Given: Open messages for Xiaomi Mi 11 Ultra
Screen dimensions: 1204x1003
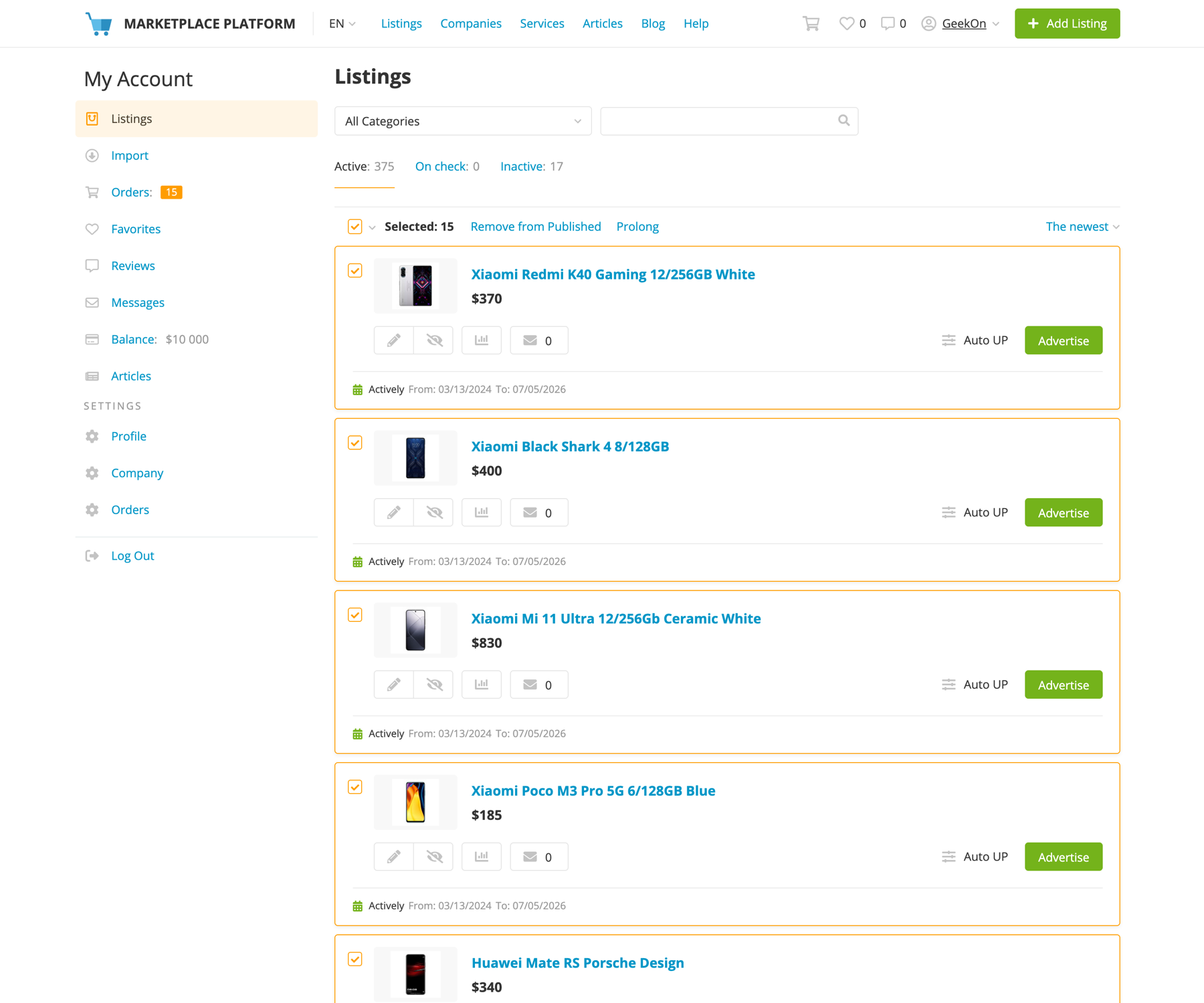Looking at the screenshot, I should point(539,685).
